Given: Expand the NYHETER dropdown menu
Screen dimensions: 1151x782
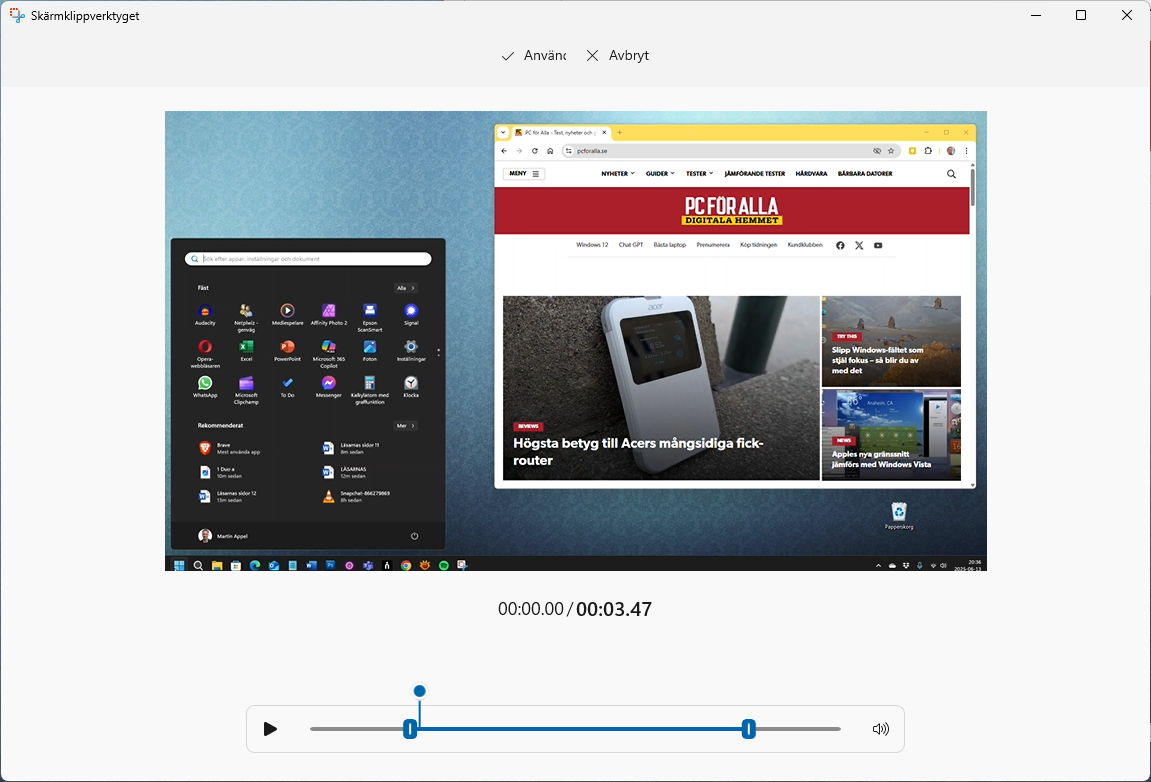Looking at the screenshot, I should click(x=617, y=173).
